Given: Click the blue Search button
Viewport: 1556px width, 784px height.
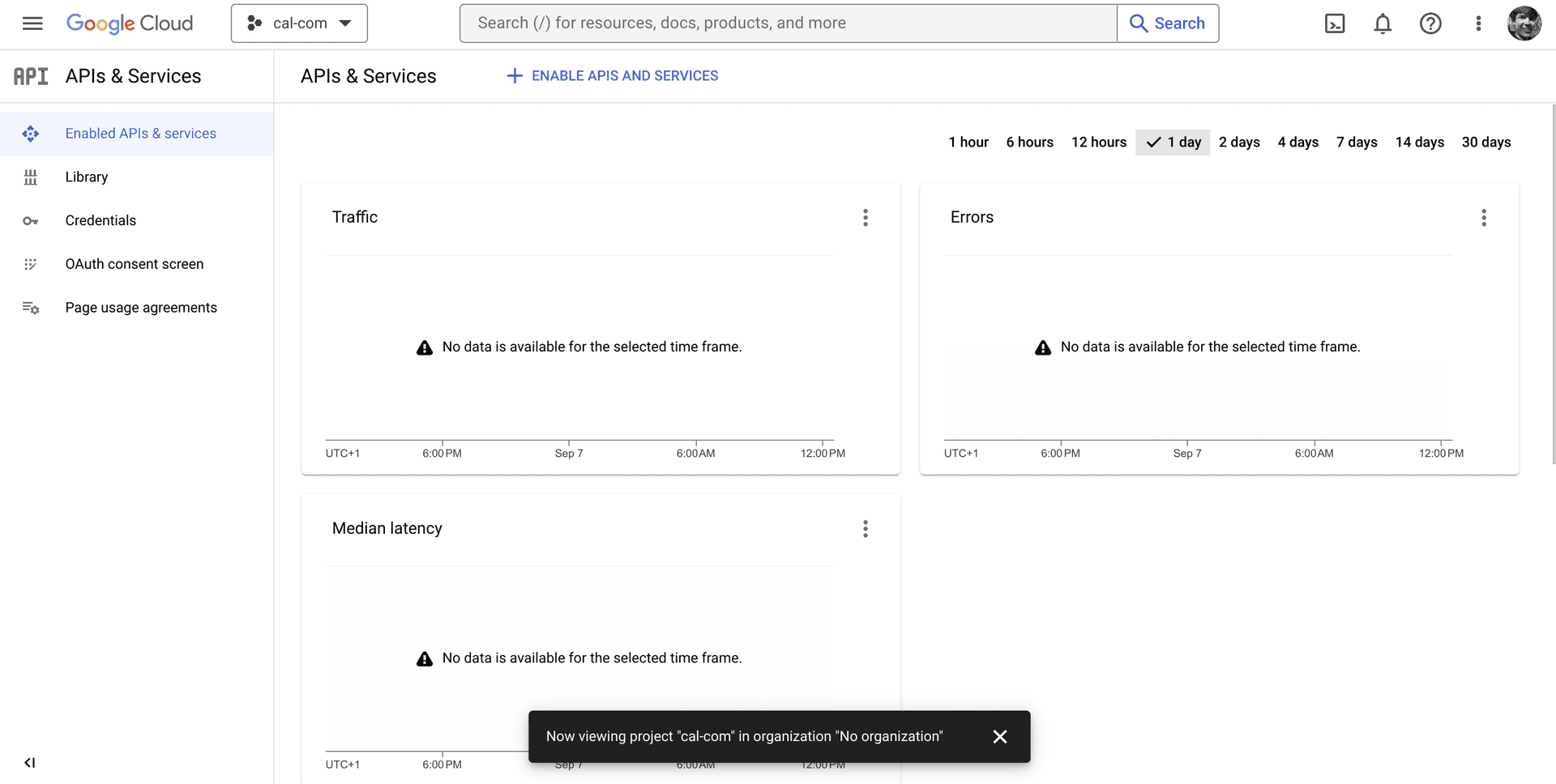Looking at the screenshot, I should 1167,23.
